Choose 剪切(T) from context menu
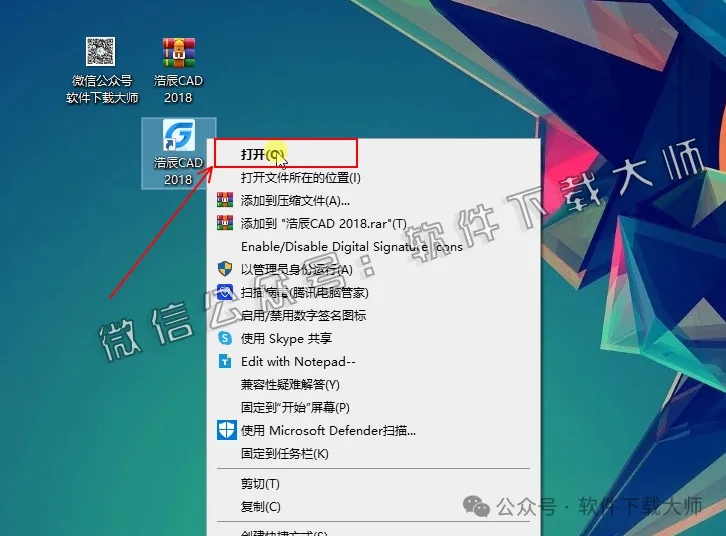 point(373,484)
